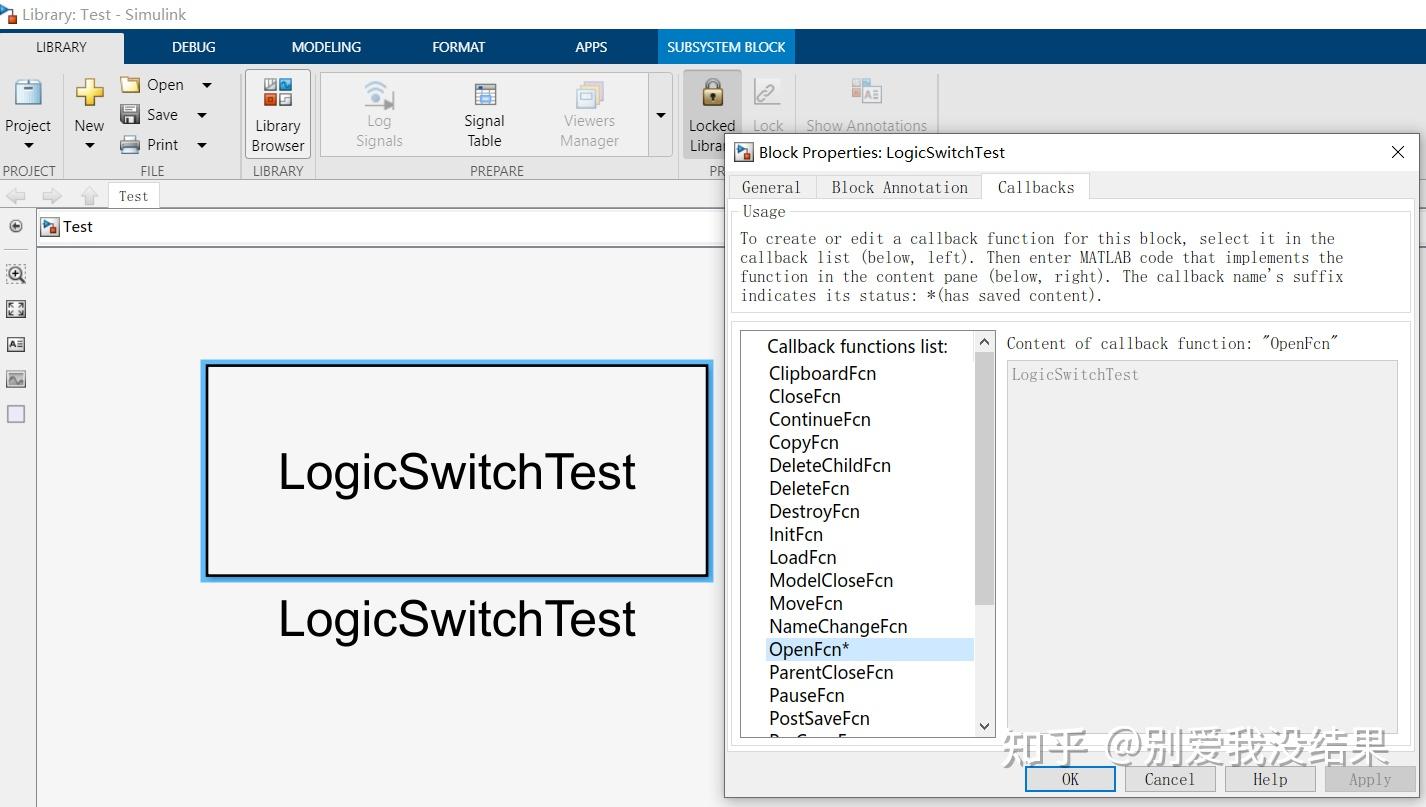Expand the Open dropdown arrow
Viewport: 1426px width, 807px height.
tap(207, 85)
